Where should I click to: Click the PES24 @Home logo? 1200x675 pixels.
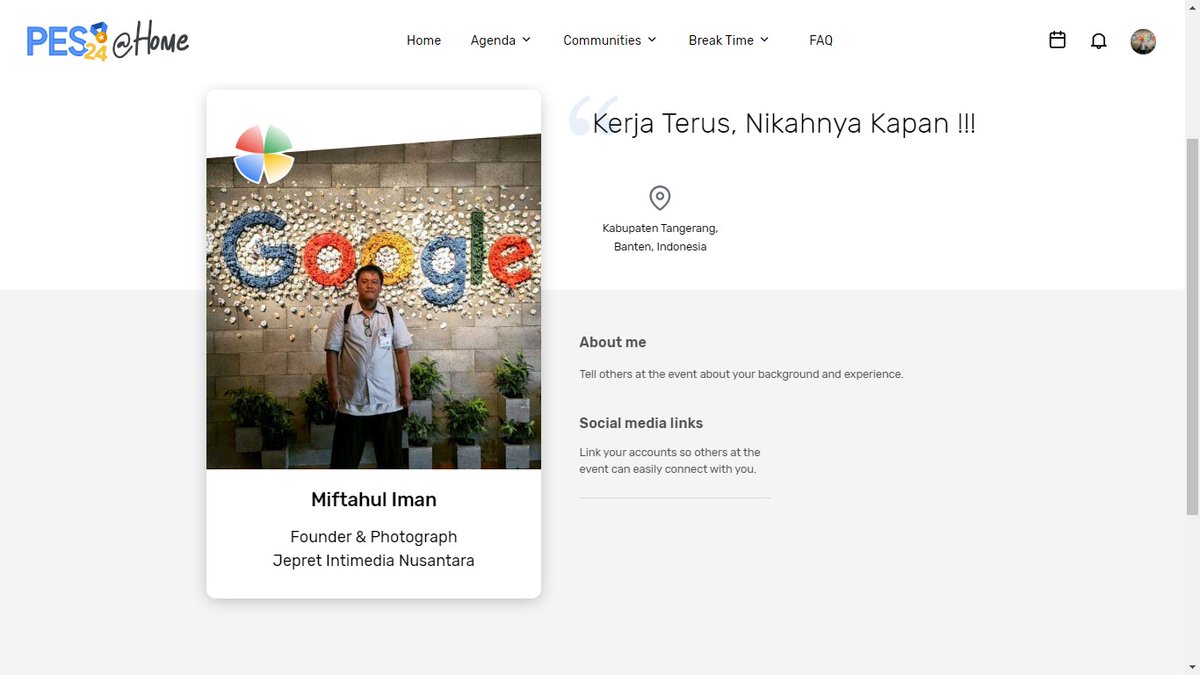tap(108, 41)
